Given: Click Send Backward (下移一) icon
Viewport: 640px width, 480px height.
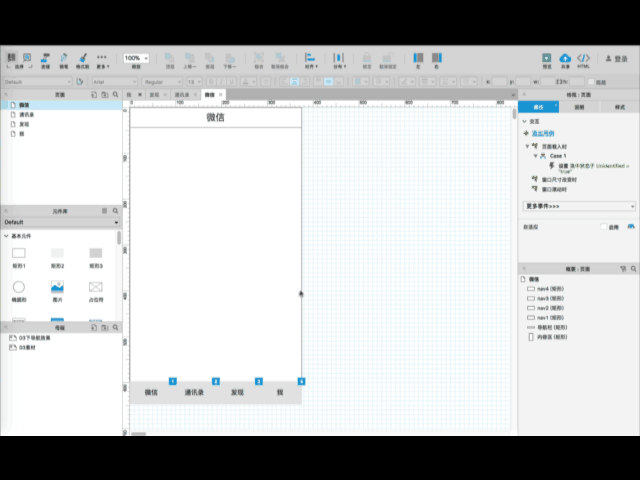Looking at the screenshot, I should click(230, 60).
